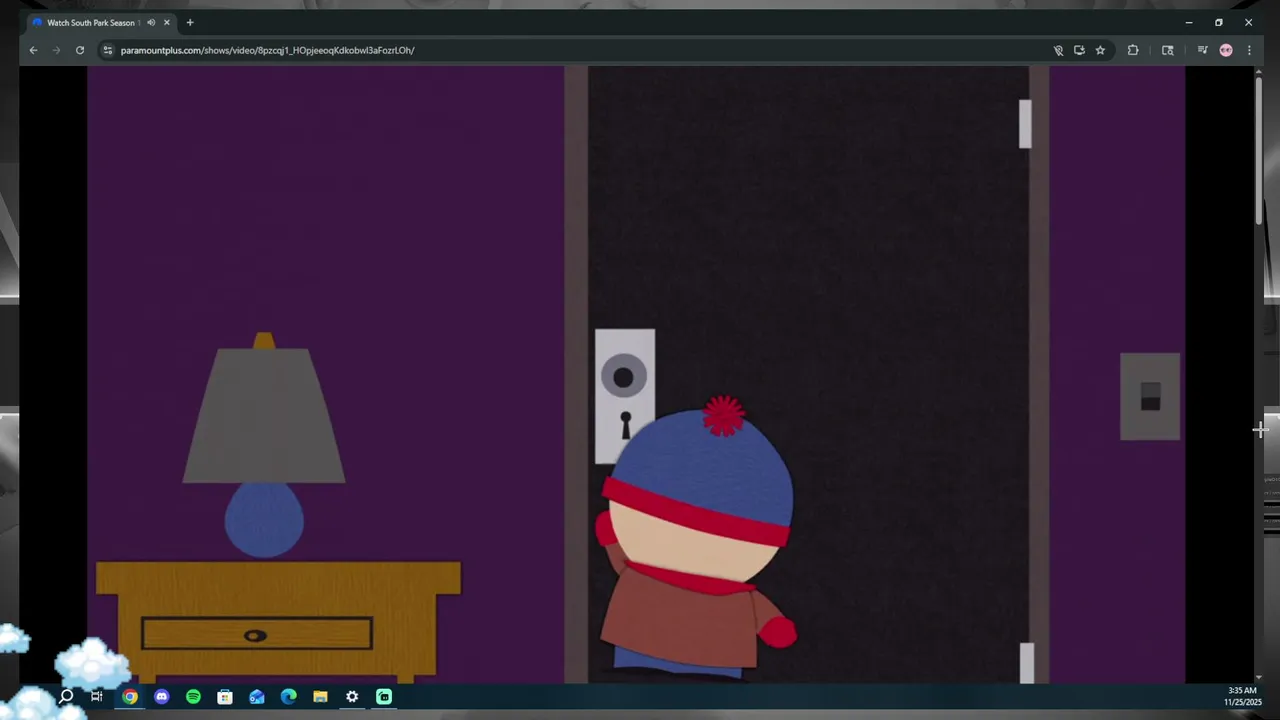Click the scrollbar down arrow
Viewport: 1280px width, 720px height.
pyautogui.click(x=1259, y=678)
